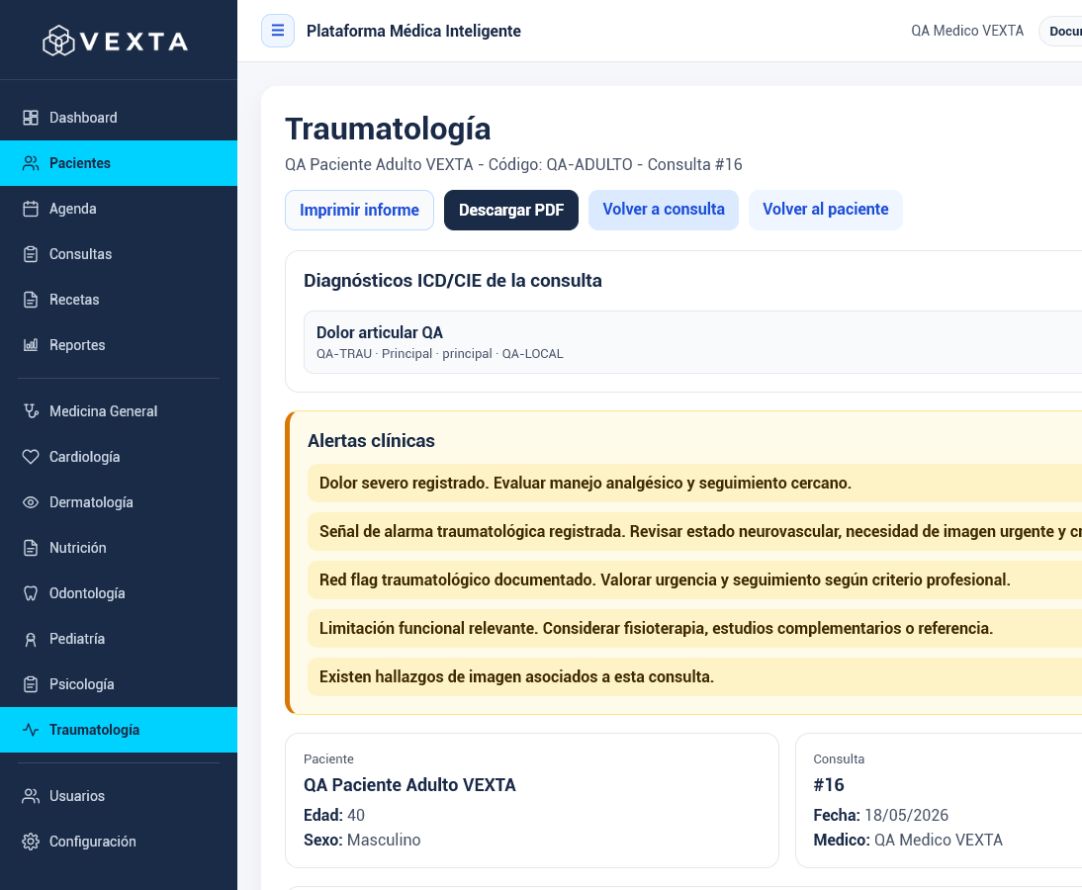This screenshot has width=1082, height=890.
Task: Select Recetas in the sidebar
Action: click(x=119, y=300)
